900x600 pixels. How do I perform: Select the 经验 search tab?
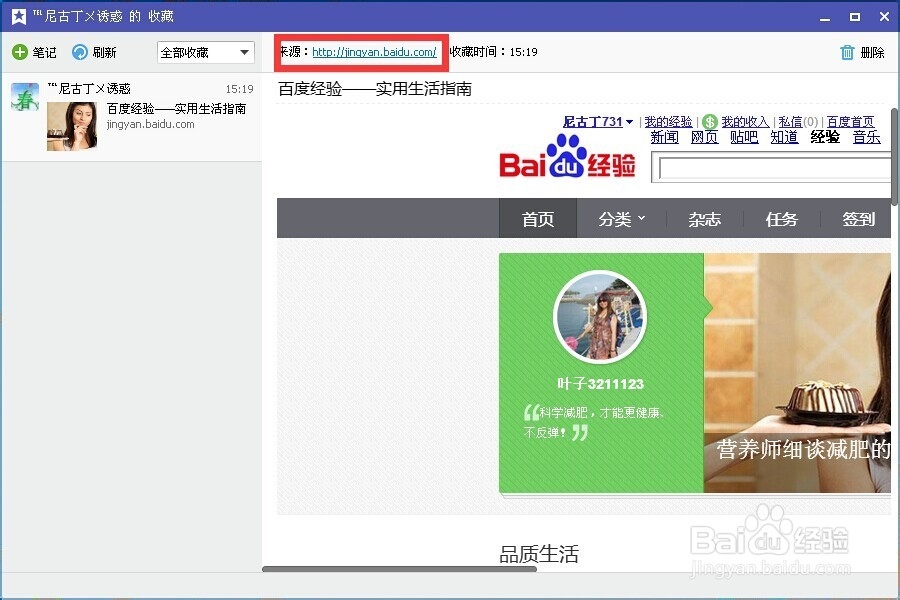[x=825, y=137]
